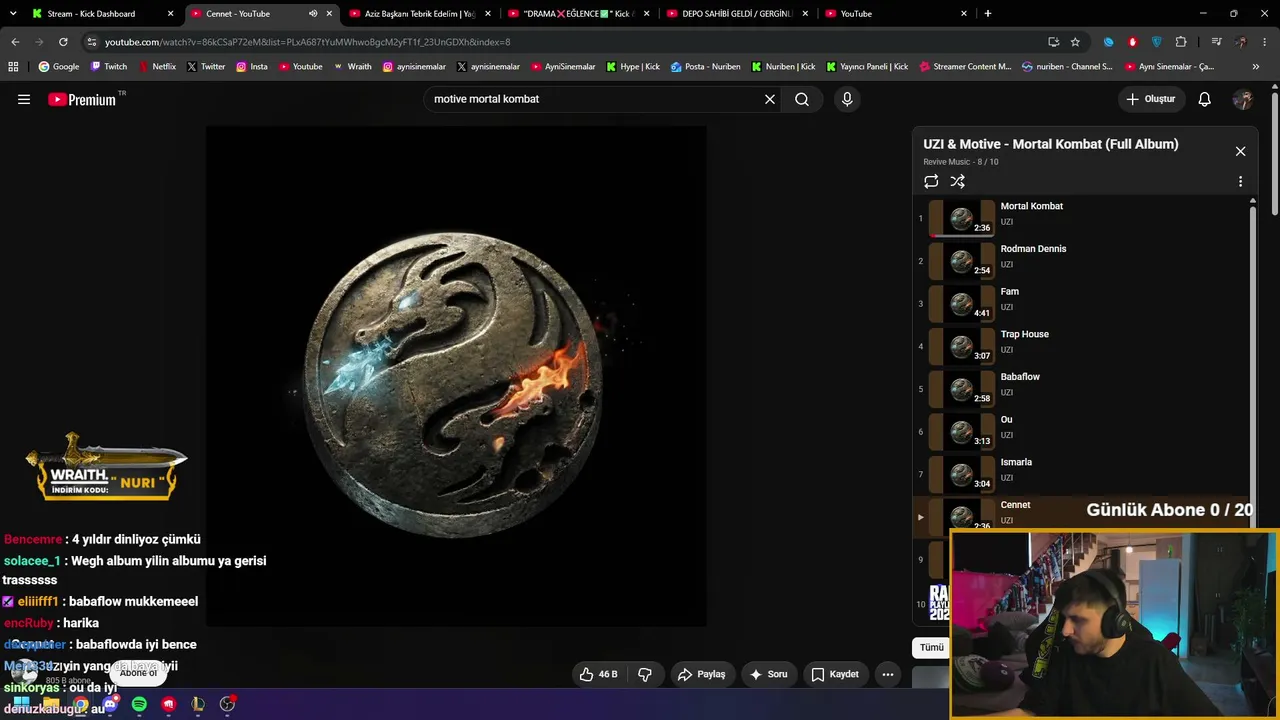This screenshot has height=720, width=1280.
Task: Open the Posta - Nuriben bookmark
Action: 706,67
